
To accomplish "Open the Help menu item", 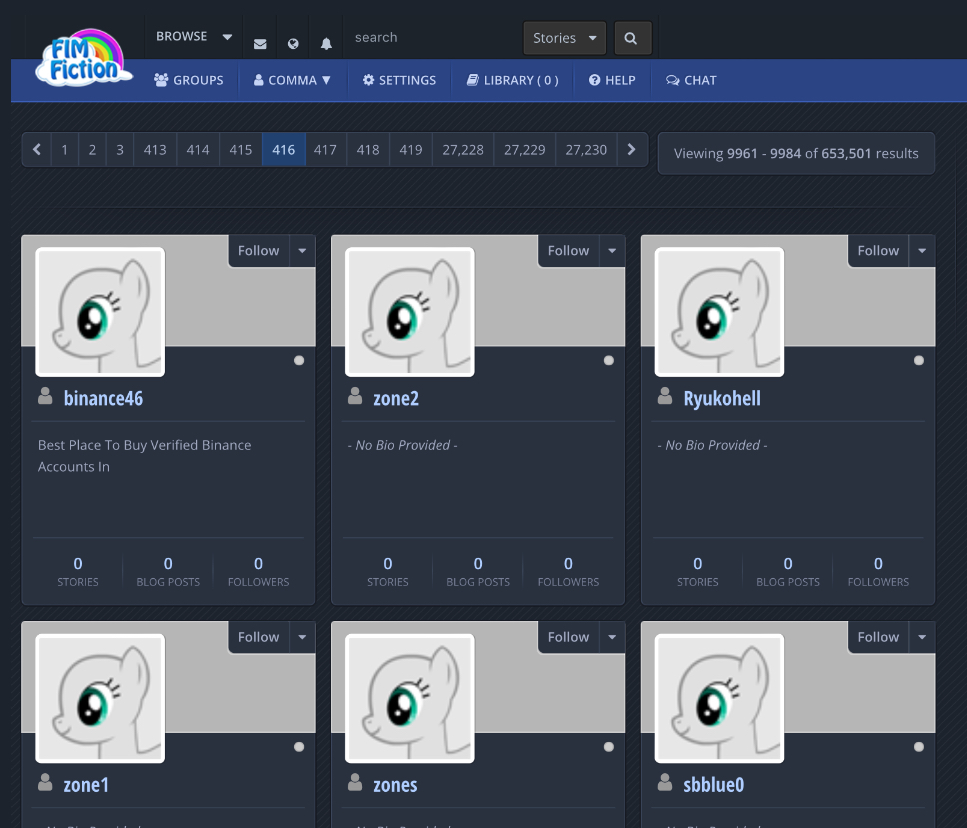I will (612, 80).
